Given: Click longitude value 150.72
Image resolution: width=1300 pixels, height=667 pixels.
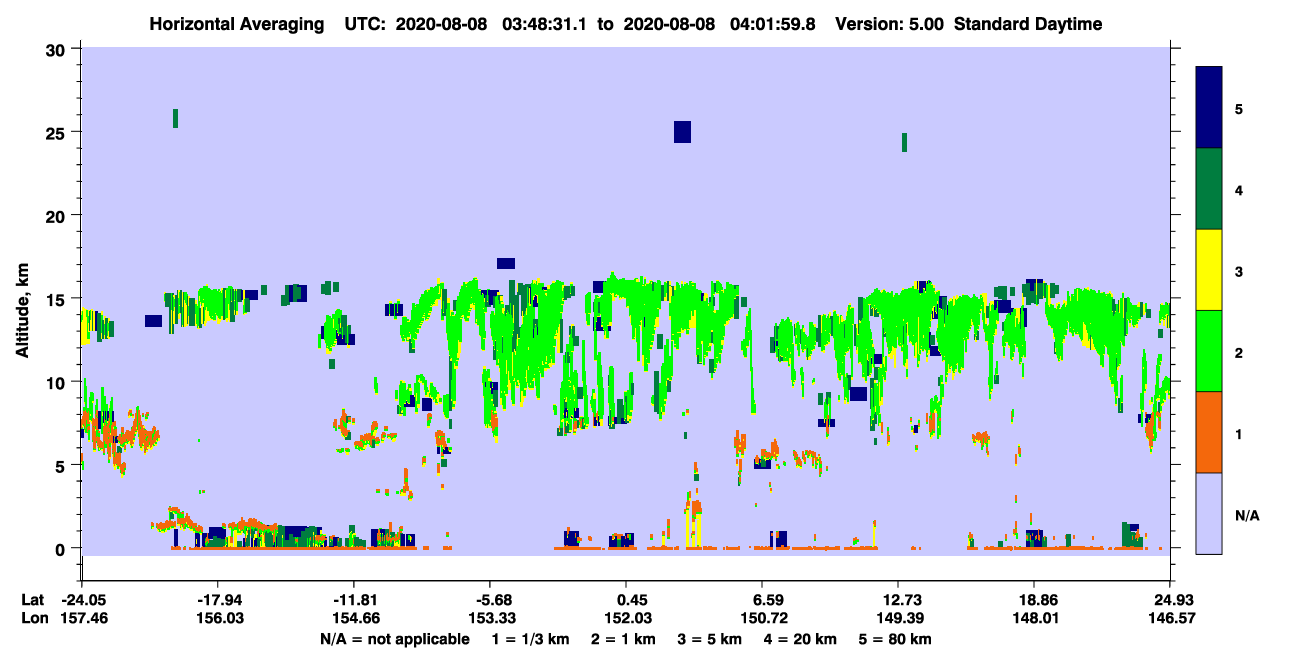Looking at the screenshot, I should [763, 619].
